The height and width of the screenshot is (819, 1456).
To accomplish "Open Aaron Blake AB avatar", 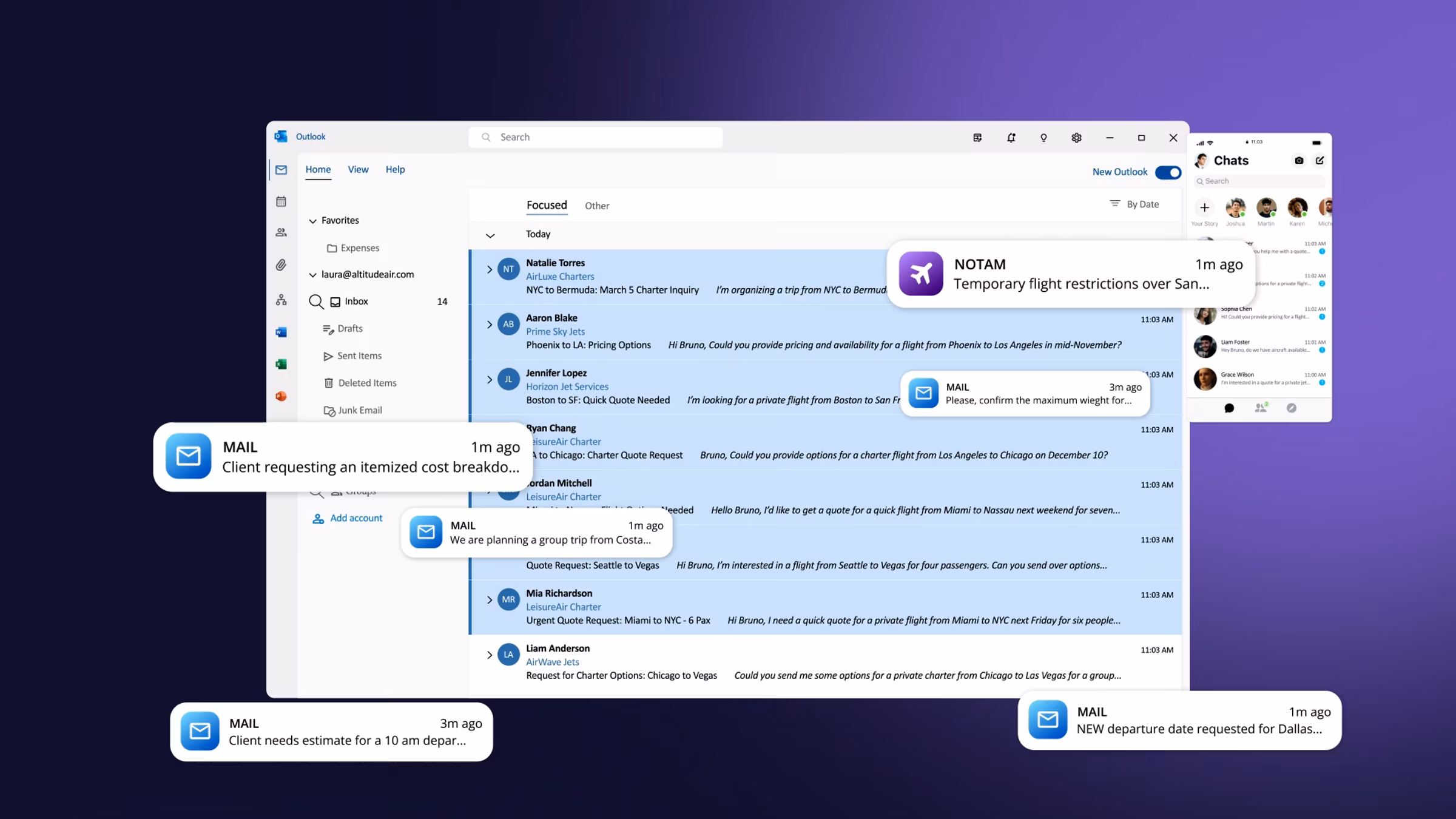I will (508, 324).
